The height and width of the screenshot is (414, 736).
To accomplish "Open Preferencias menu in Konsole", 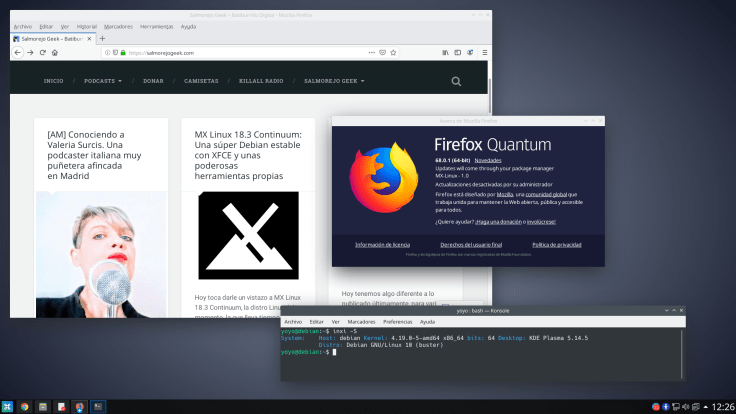I will click(397, 322).
